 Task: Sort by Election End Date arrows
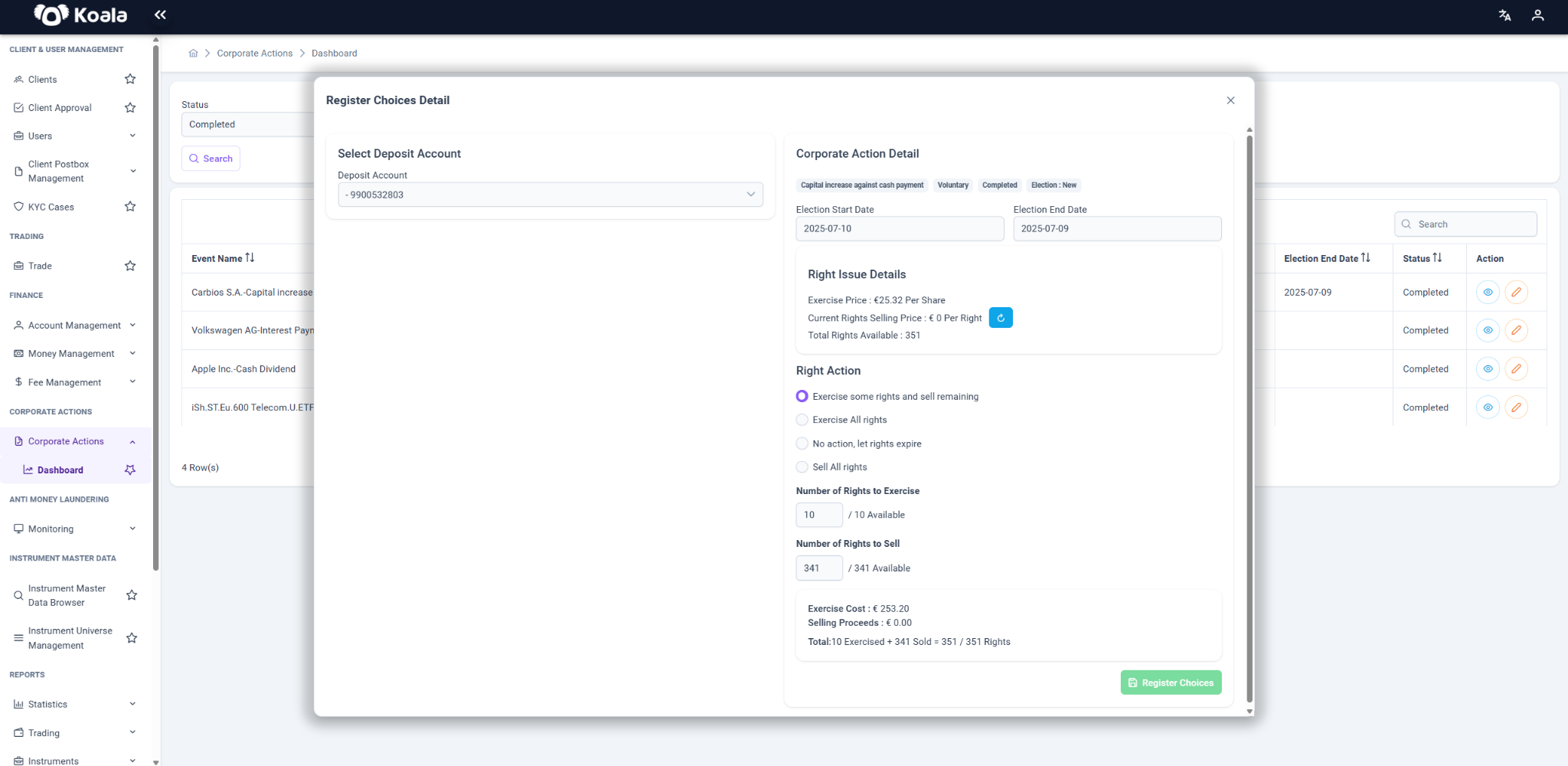(1366, 258)
